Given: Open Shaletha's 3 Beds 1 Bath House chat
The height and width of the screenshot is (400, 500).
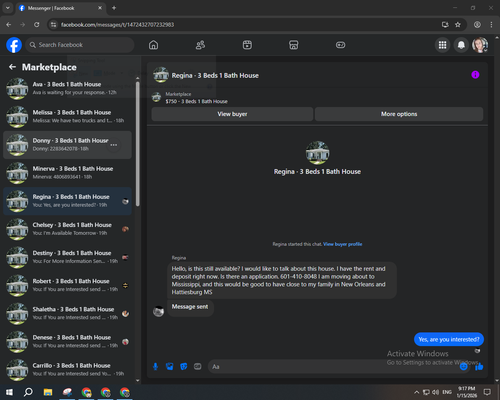Looking at the screenshot, I should tap(68, 313).
